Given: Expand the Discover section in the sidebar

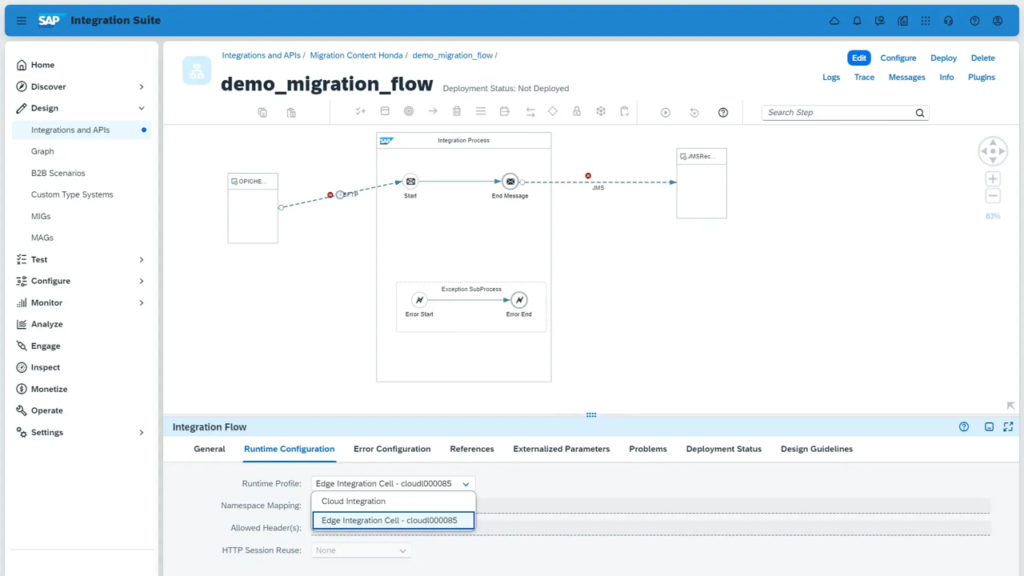Looking at the screenshot, I should [x=141, y=87].
